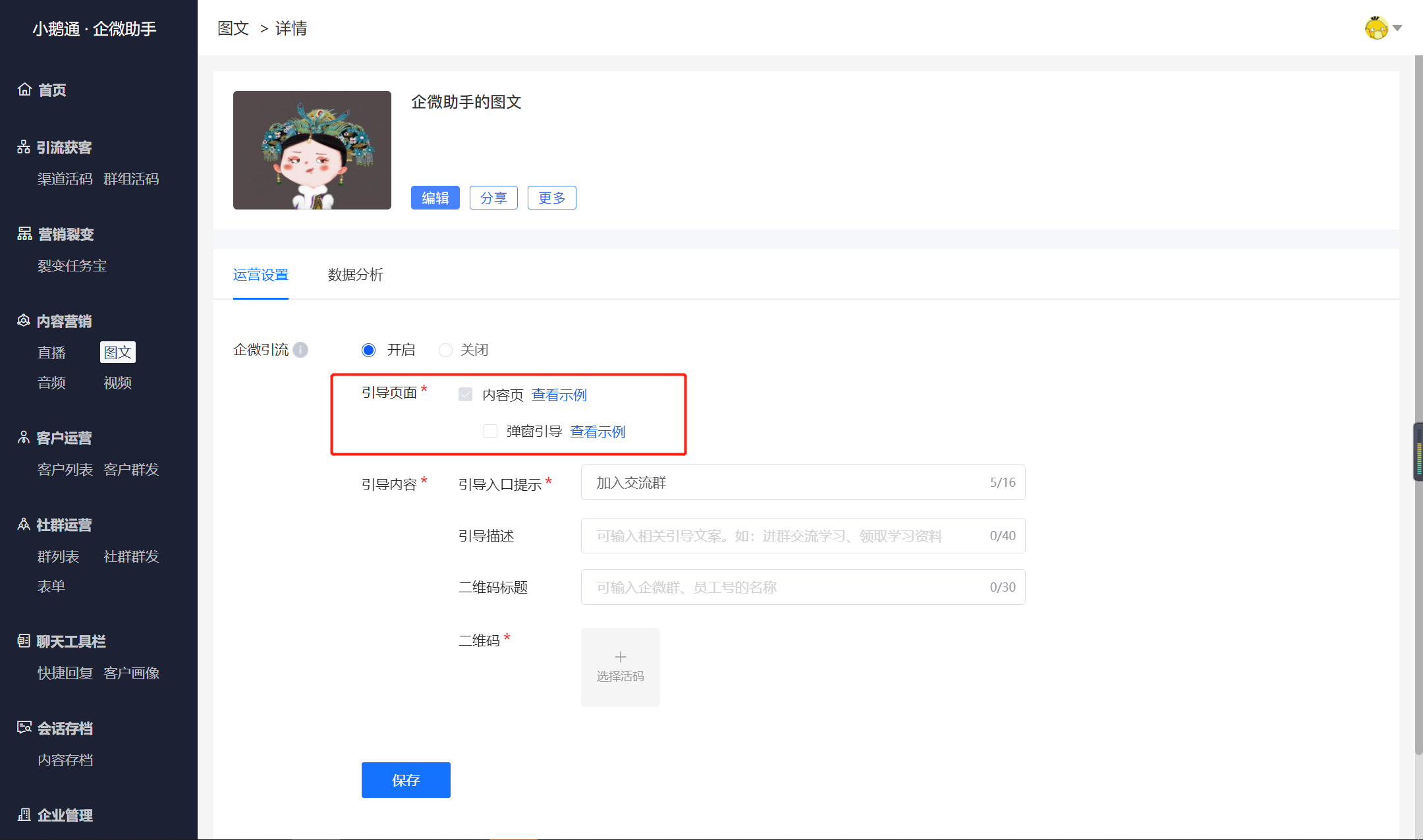Open 群组活码 menu item
The image size is (1423, 840).
131,179
